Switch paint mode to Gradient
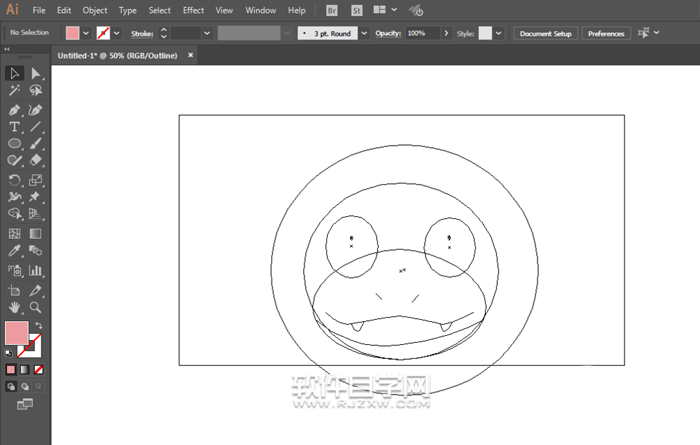Image resolution: width=700 pixels, height=445 pixels. 25,369
